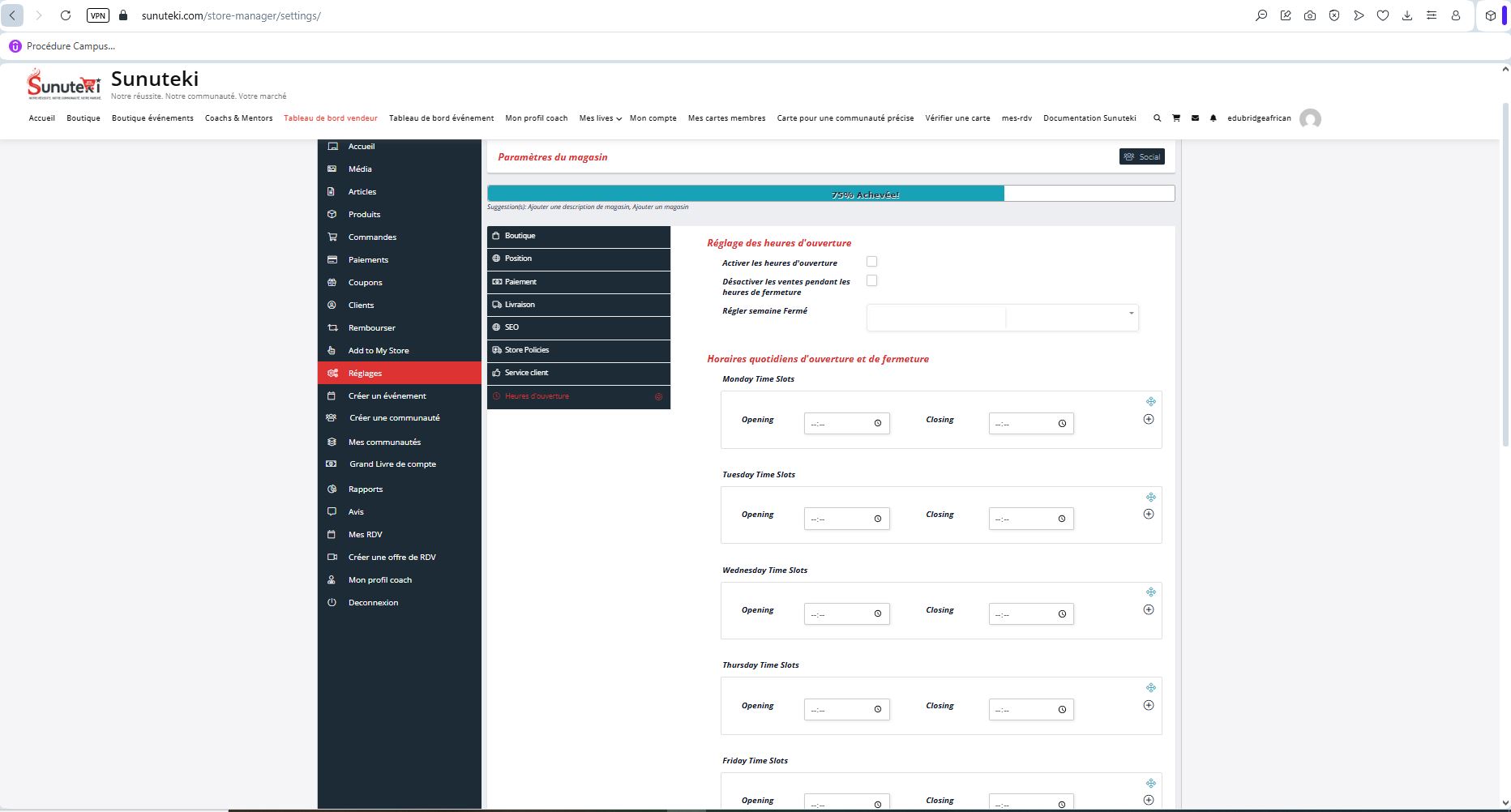The image size is (1511, 812).
Task: Click the user avatar next to edubridgeafrican
Action: (1310, 119)
